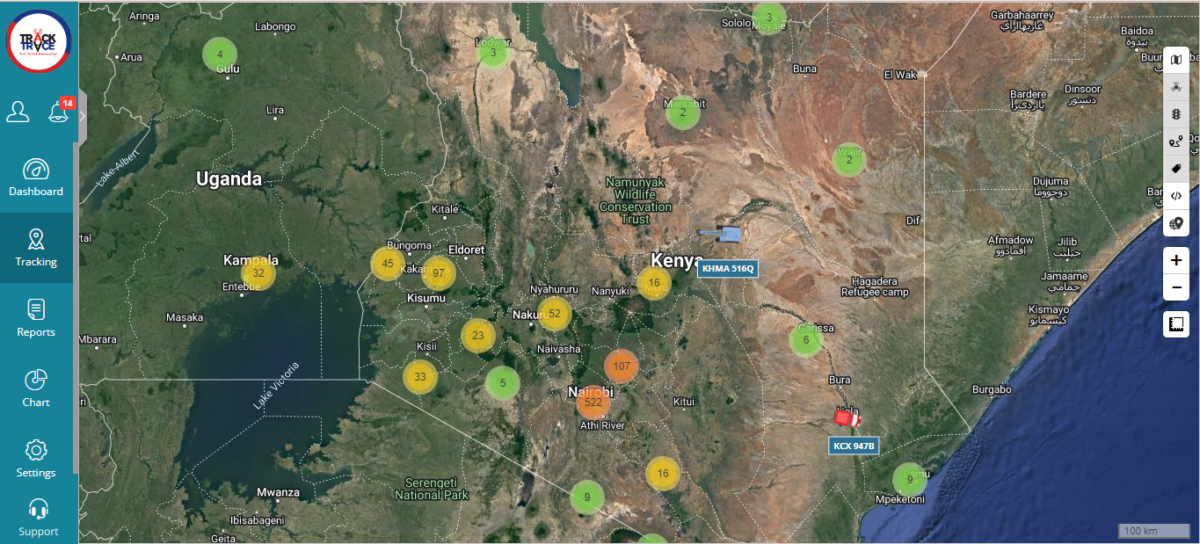The height and width of the screenshot is (544, 1200).
Task: Toggle vehicle labels tag icon
Action: 1176,168
